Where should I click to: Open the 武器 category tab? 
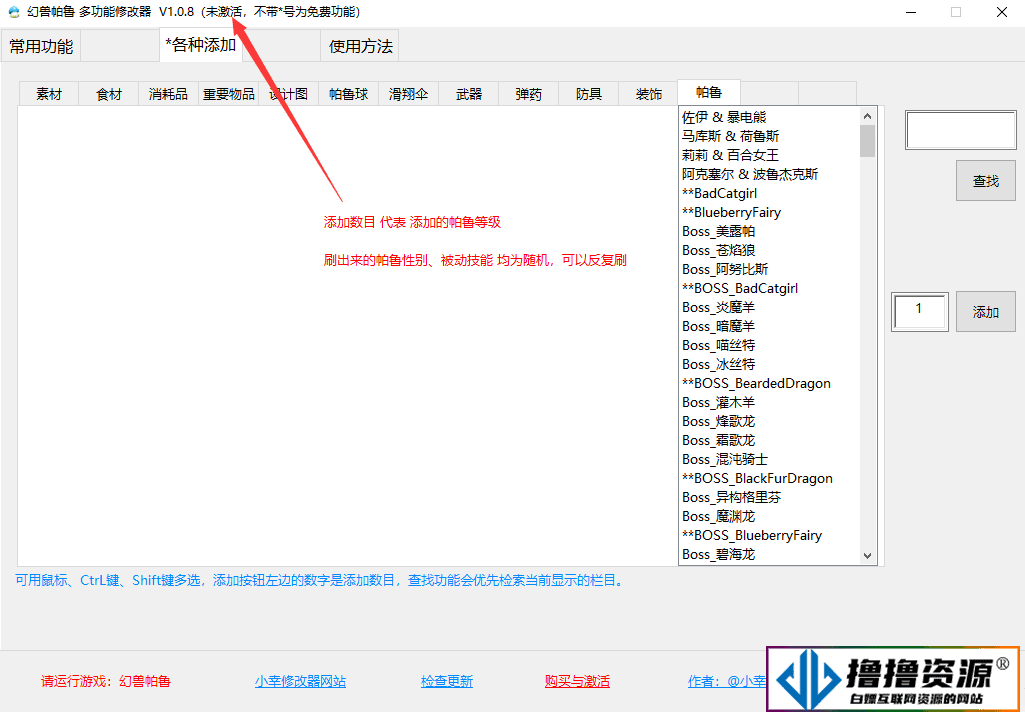(x=469, y=94)
